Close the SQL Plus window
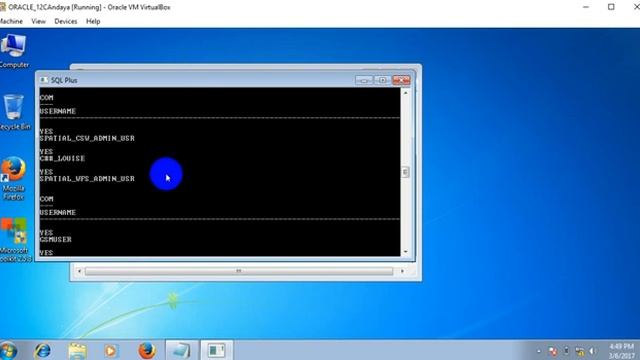The height and width of the screenshot is (360, 640). coord(401,80)
